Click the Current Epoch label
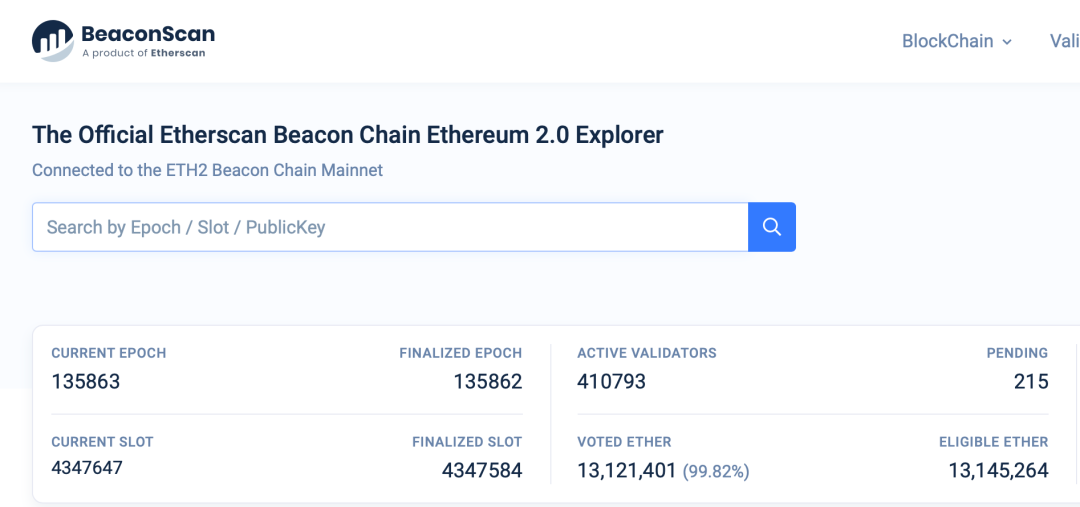 [x=109, y=353]
